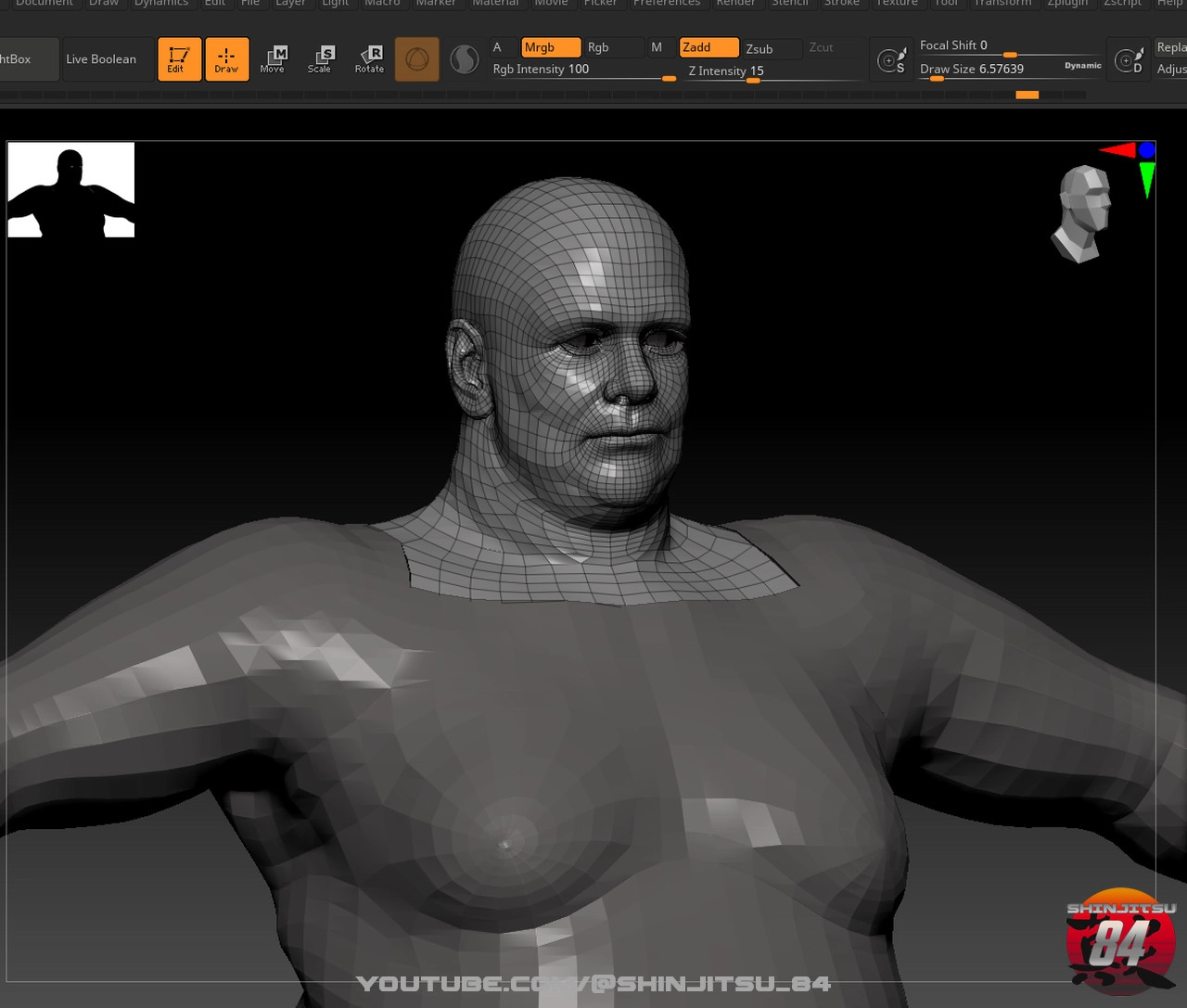This screenshot has width=1187, height=1008.
Task: Toggle Mrgb mode
Action: (x=550, y=47)
